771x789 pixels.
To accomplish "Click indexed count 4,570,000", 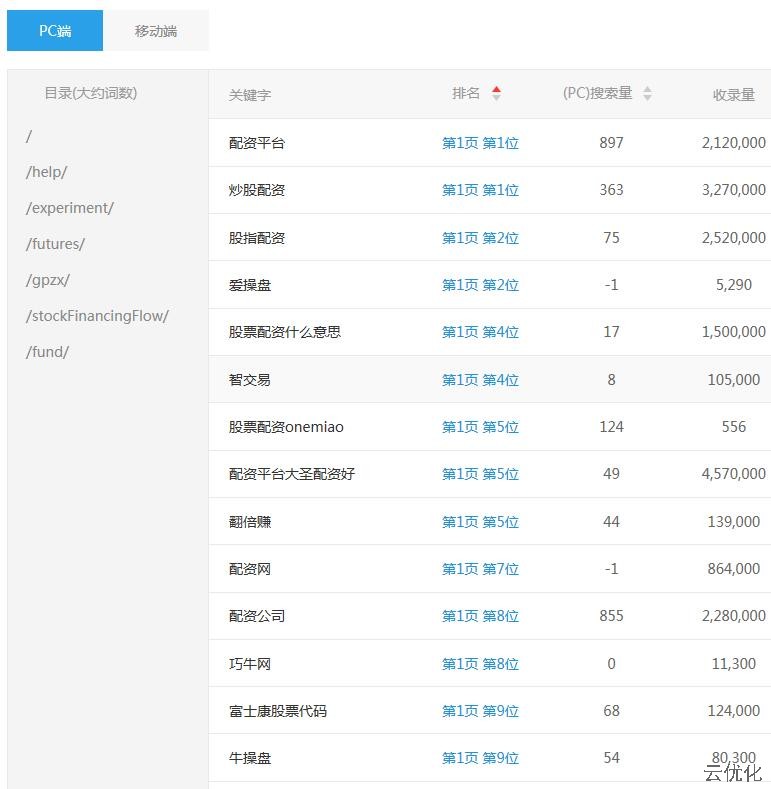I will [x=734, y=474].
